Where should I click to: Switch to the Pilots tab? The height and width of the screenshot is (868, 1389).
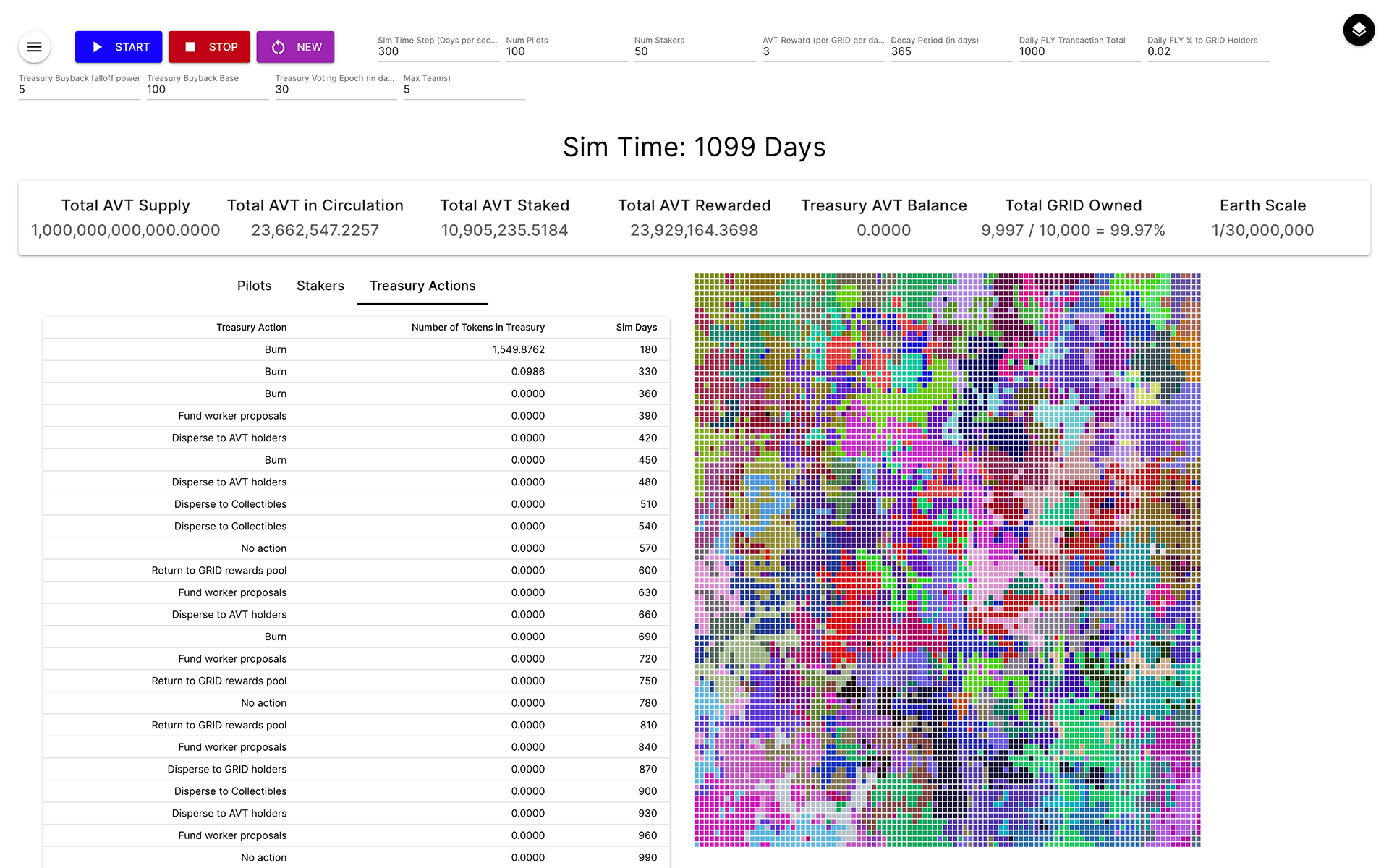point(254,286)
